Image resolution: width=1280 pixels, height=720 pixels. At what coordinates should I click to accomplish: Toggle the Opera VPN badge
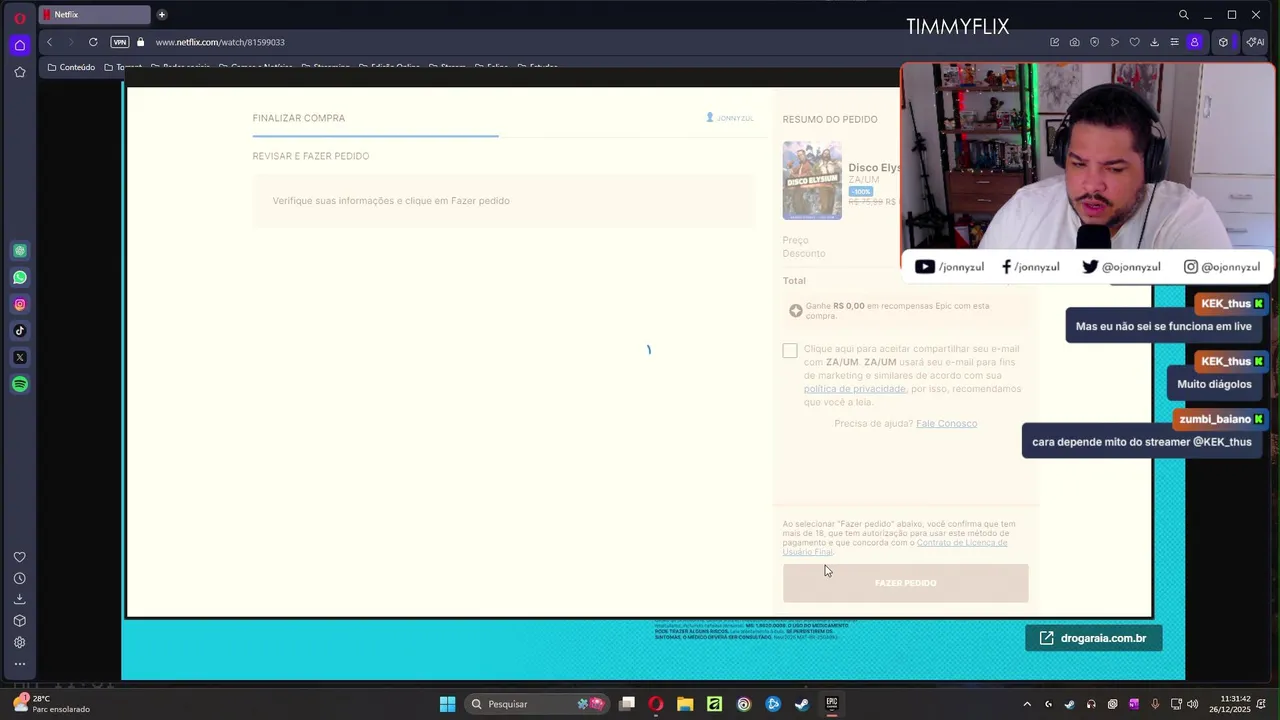120,42
